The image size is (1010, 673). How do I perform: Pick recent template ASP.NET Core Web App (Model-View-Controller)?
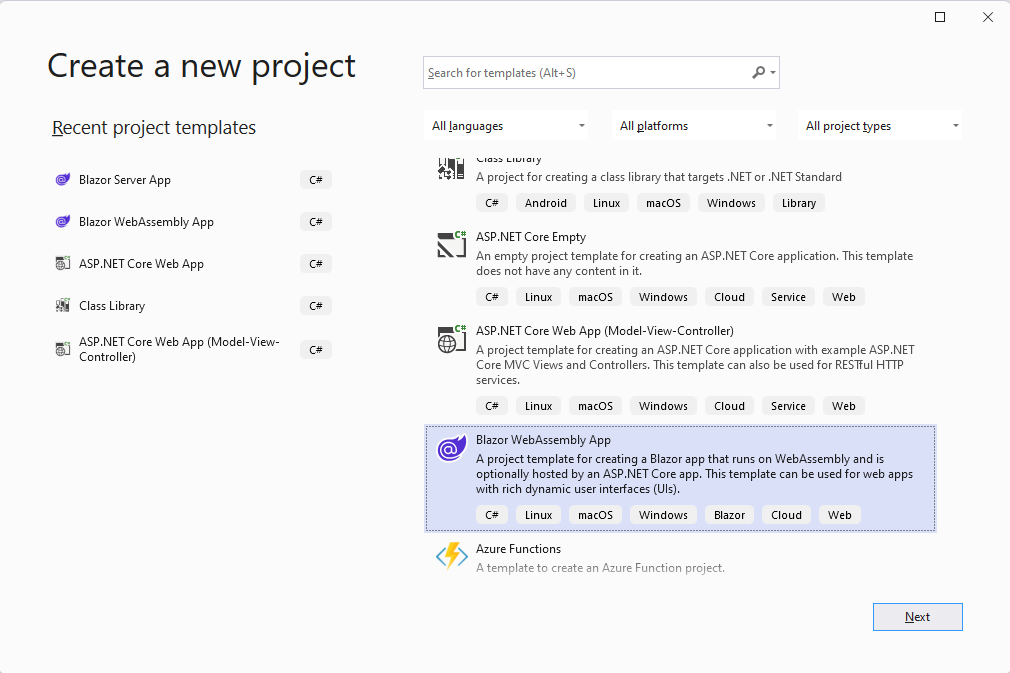tap(180, 349)
